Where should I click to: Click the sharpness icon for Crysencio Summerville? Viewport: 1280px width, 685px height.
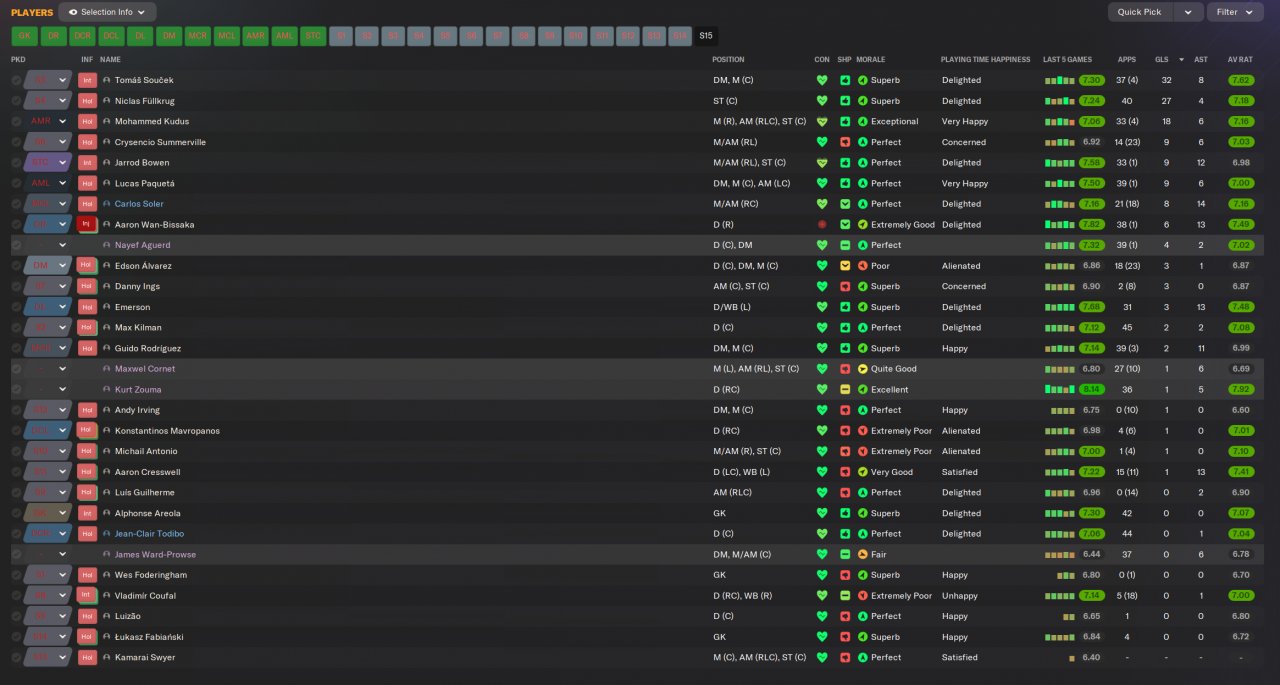[x=845, y=142]
